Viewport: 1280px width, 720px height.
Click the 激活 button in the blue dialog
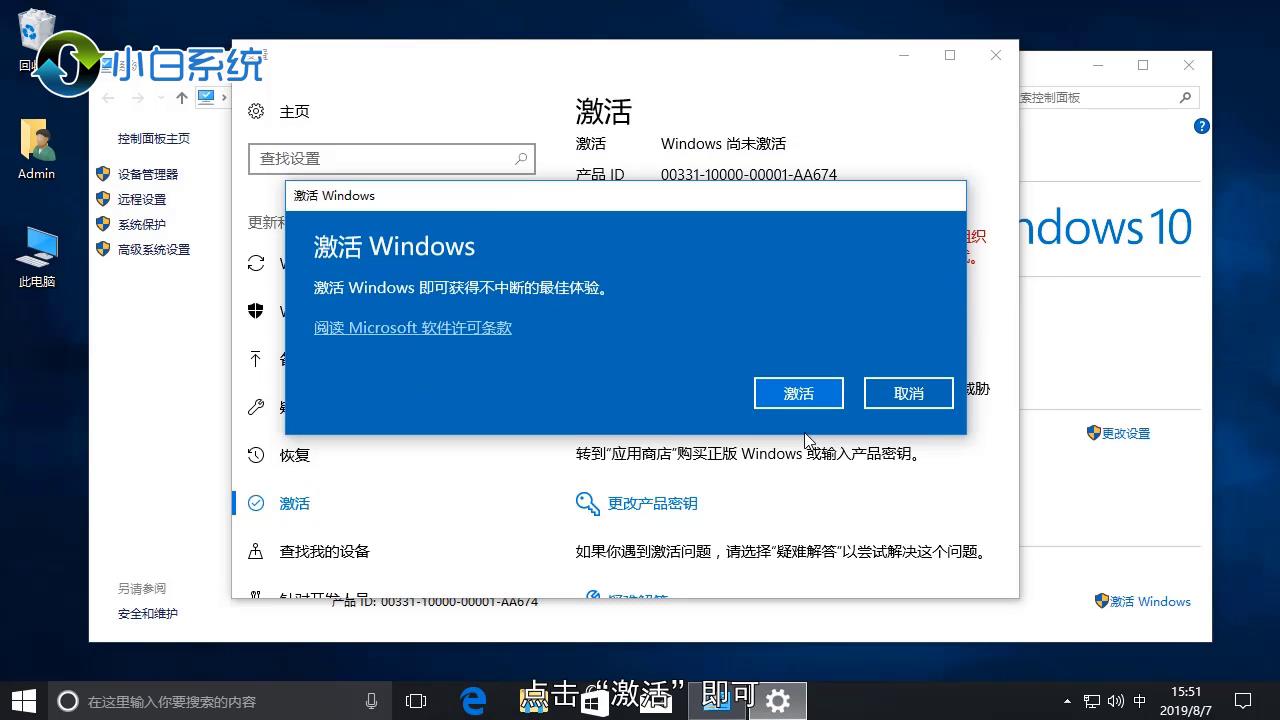coord(798,393)
